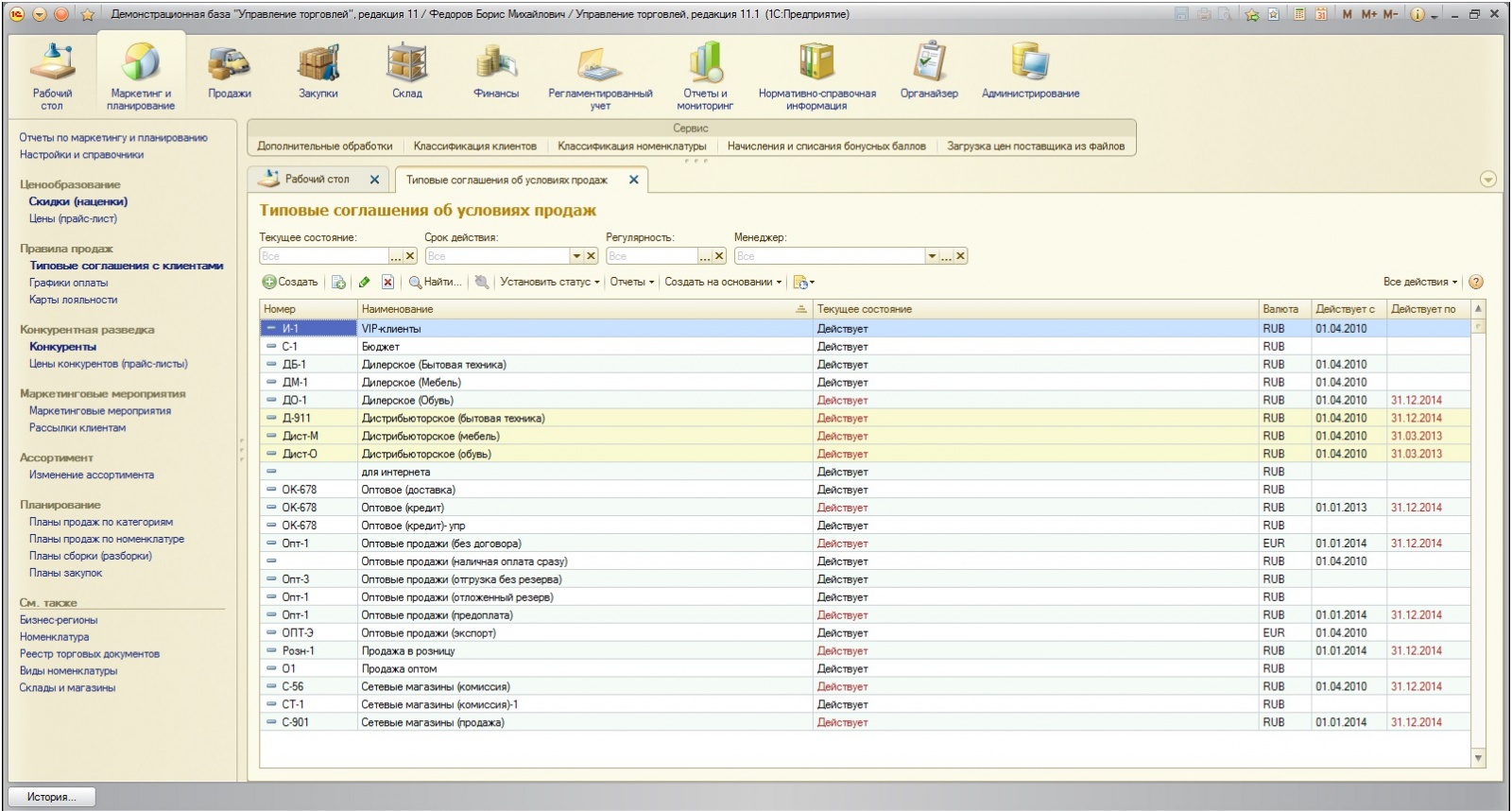Expand the Срок действия dropdown
1512x811 pixels.
point(576,256)
